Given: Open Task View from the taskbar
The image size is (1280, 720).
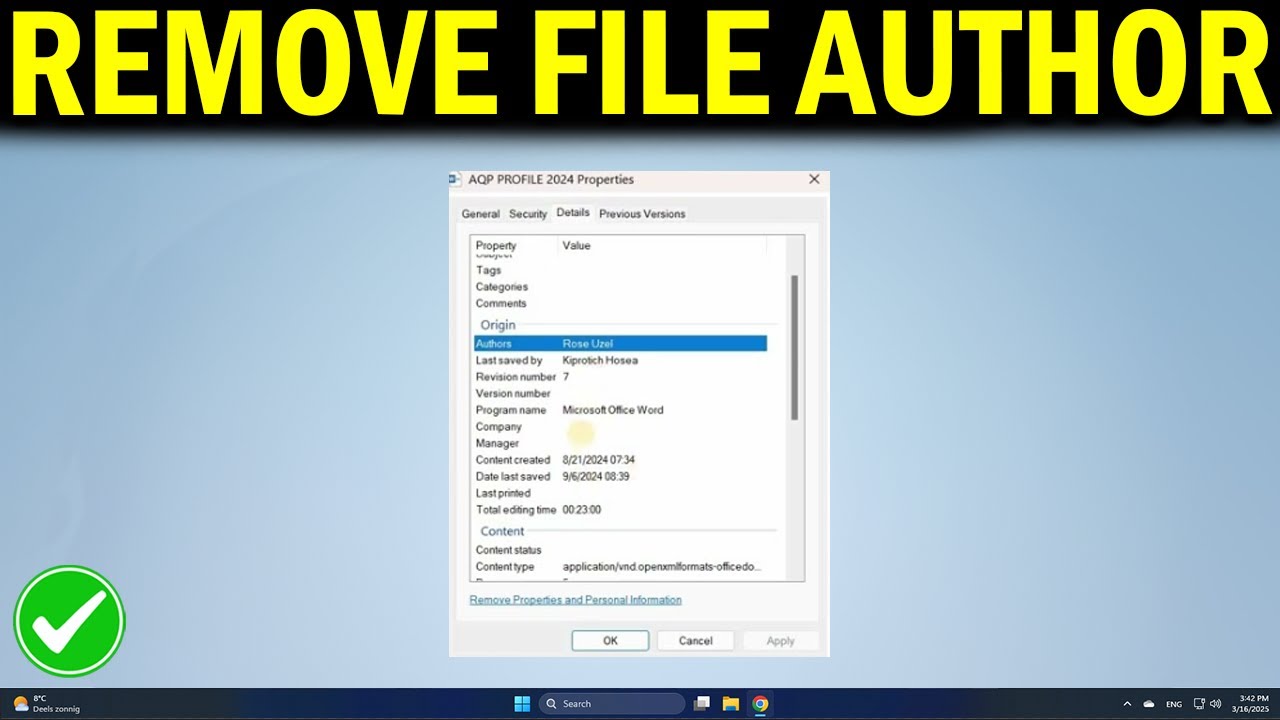Looking at the screenshot, I should pyautogui.click(x=702, y=704).
